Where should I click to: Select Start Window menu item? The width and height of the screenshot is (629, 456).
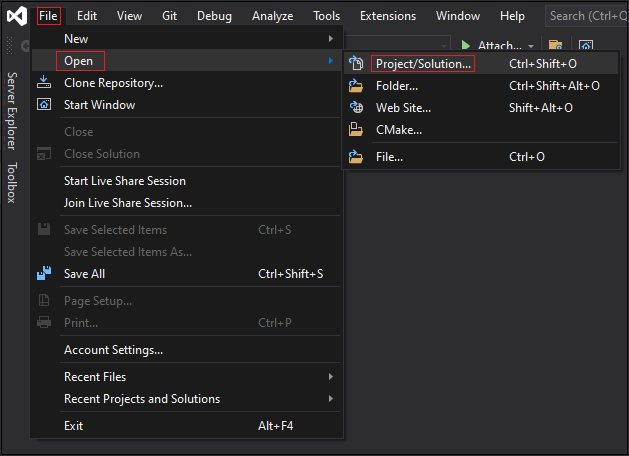click(187, 105)
